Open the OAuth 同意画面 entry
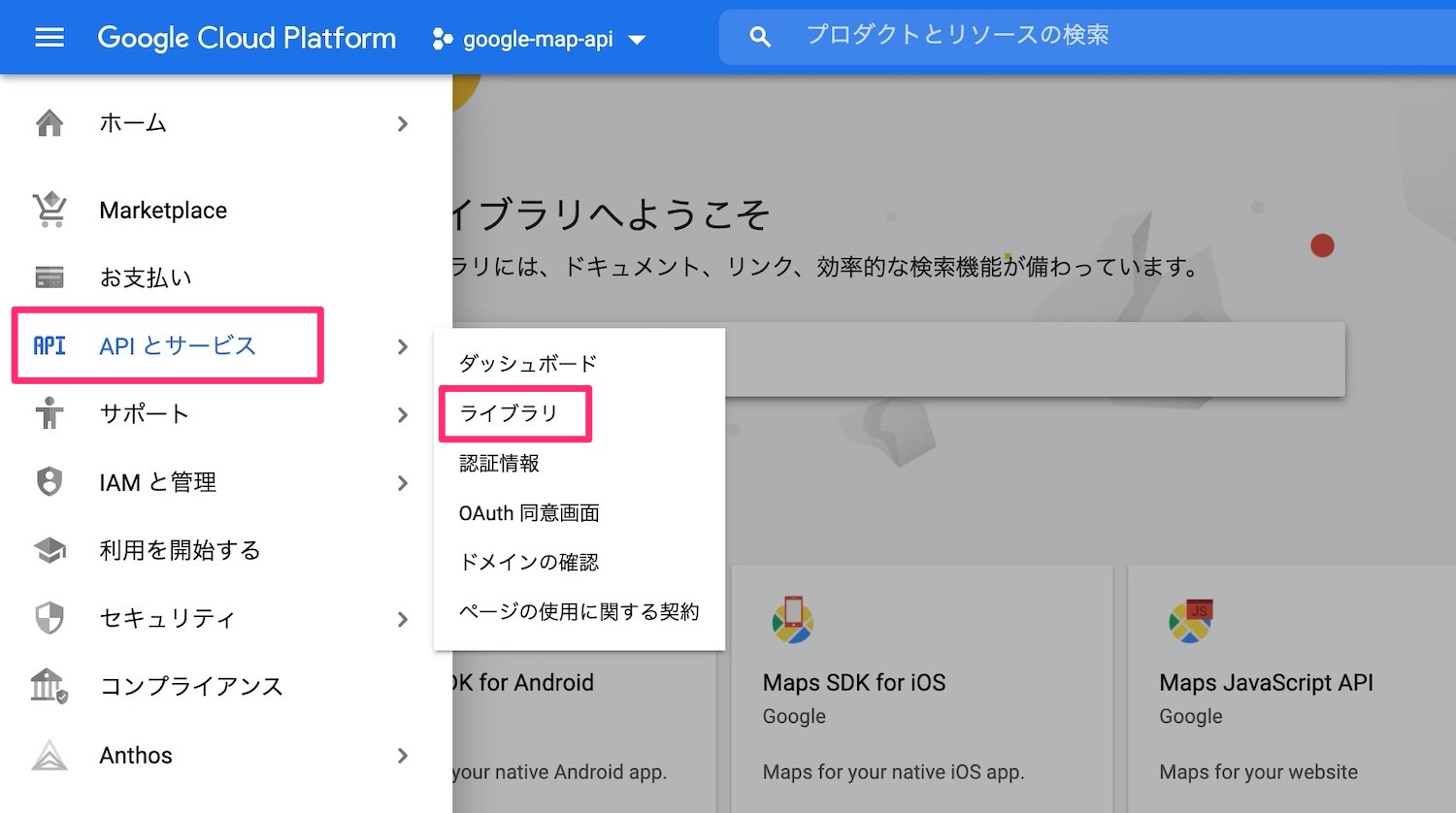 (528, 512)
